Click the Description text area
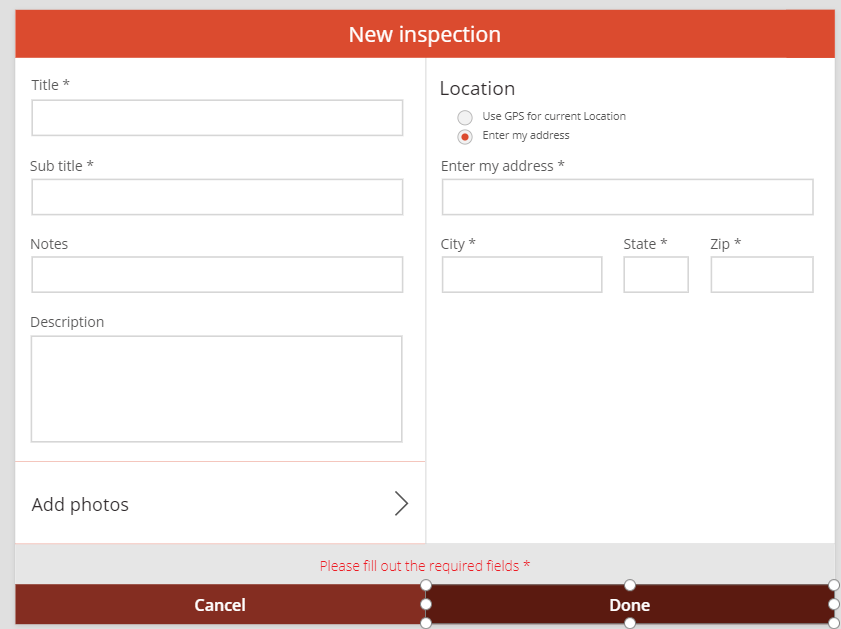 pyautogui.click(x=216, y=389)
